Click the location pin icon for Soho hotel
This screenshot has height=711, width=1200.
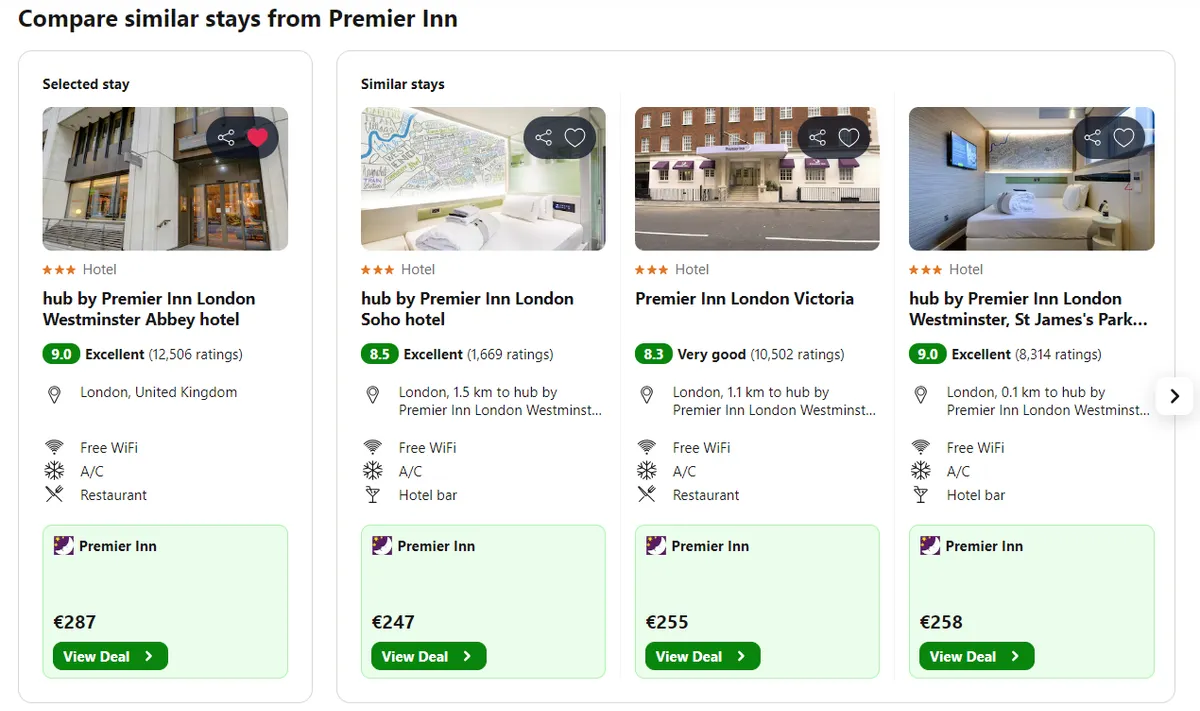[x=373, y=395]
